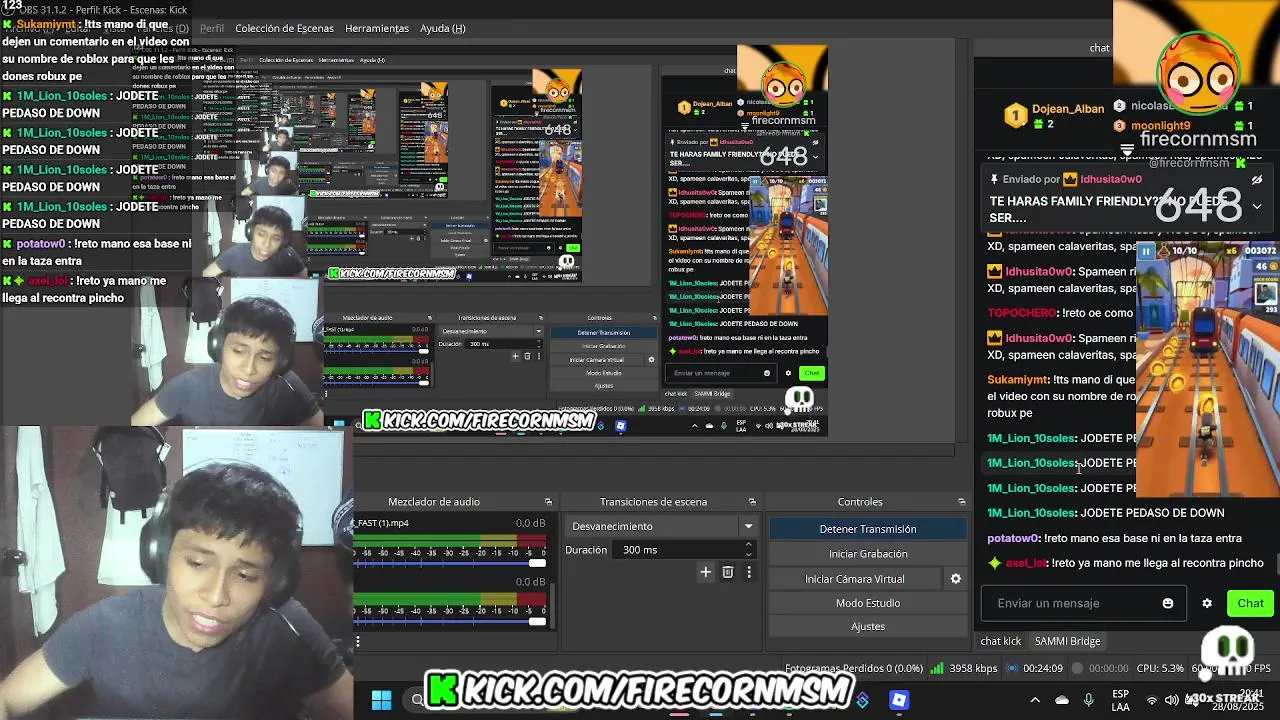Click the OneDrive cloud tray icon
Image resolution: width=1280 pixels, height=720 pixels.
pyautogui.click(x=1062, y=700)
